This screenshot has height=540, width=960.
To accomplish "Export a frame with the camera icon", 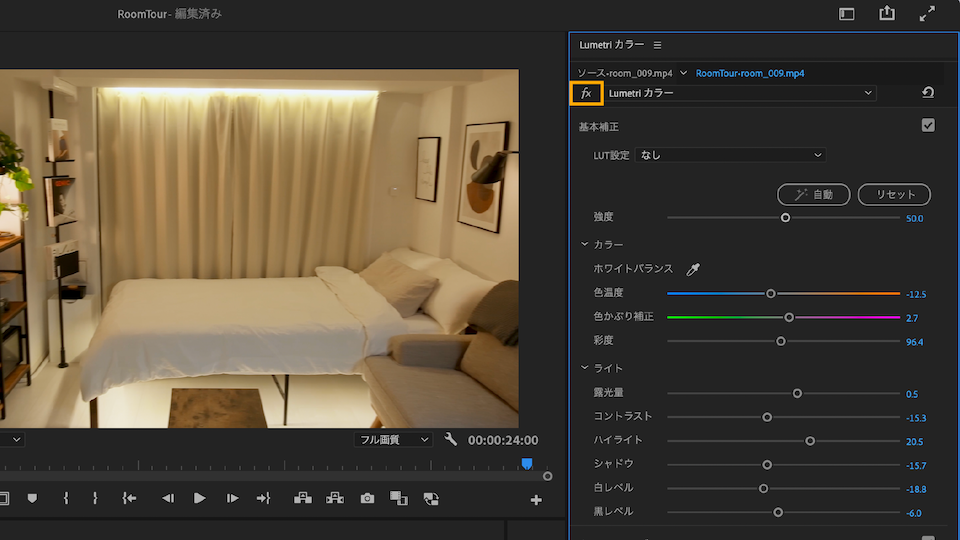I will [x=367, y=498].
